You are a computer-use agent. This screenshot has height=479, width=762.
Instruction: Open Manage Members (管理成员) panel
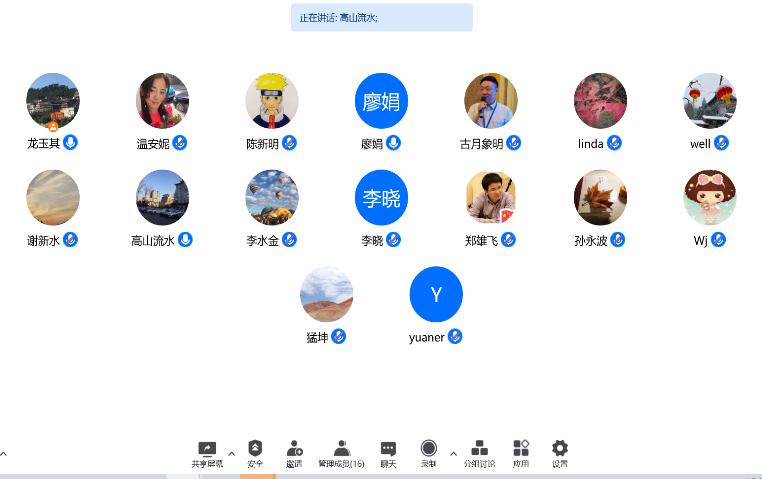[x=342, y=454]
